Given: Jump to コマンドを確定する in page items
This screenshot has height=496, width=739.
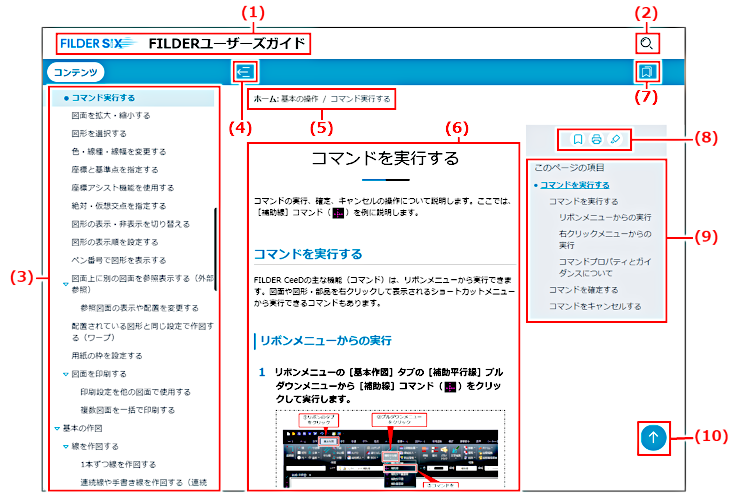Looking at the screenshot, I should click(589, 289).
